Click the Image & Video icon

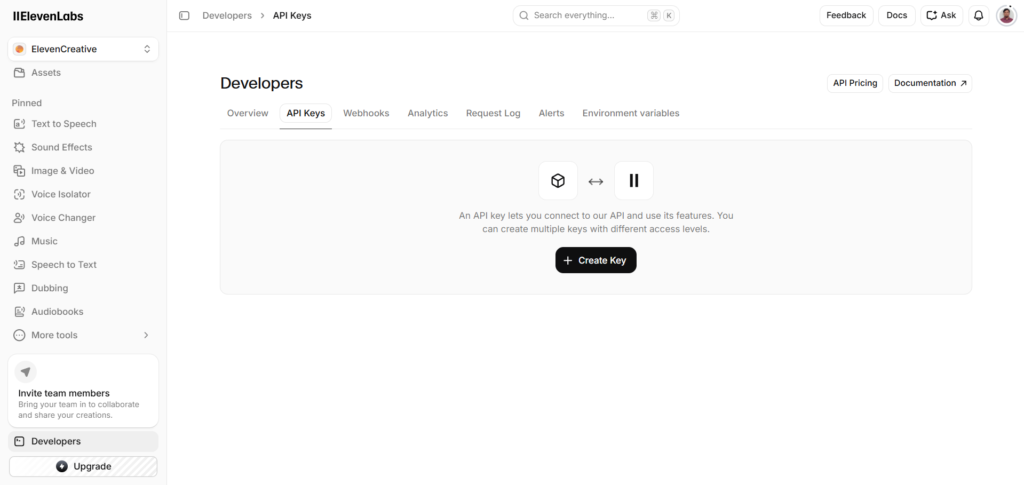[20, 170]
